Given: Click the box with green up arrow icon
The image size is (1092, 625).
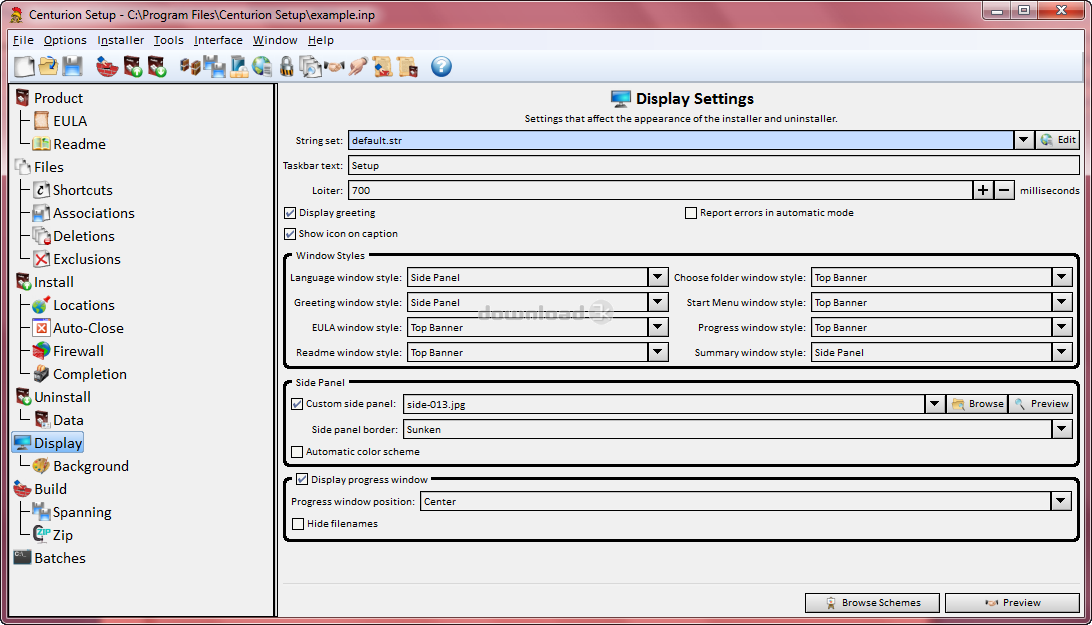Looking at the screenshot, I should pos(132,67).
